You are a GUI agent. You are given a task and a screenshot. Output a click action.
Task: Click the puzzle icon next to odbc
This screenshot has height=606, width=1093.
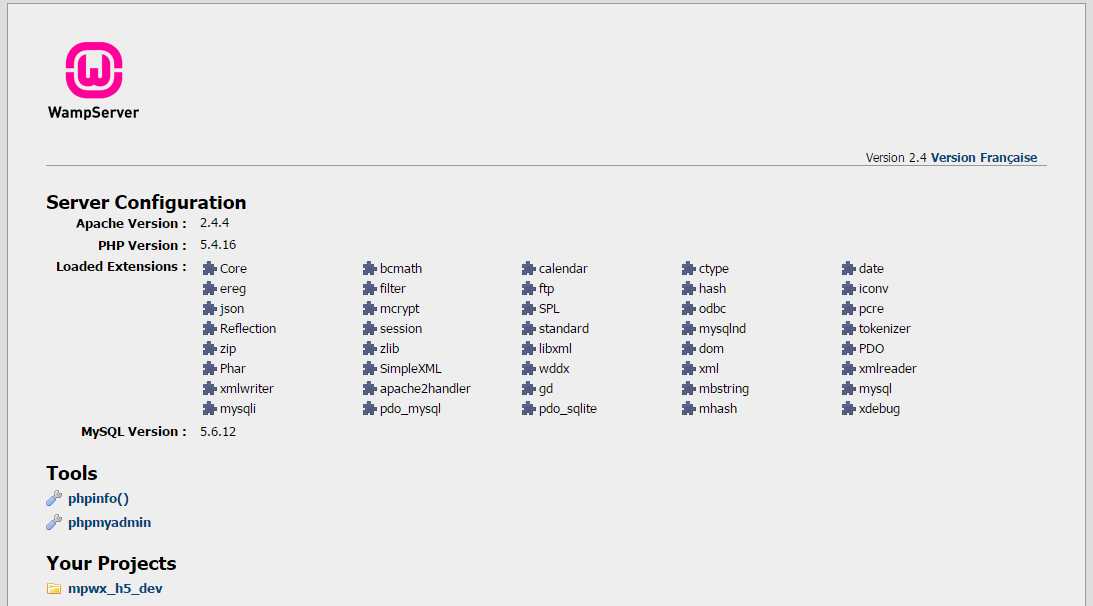[689, 309]
